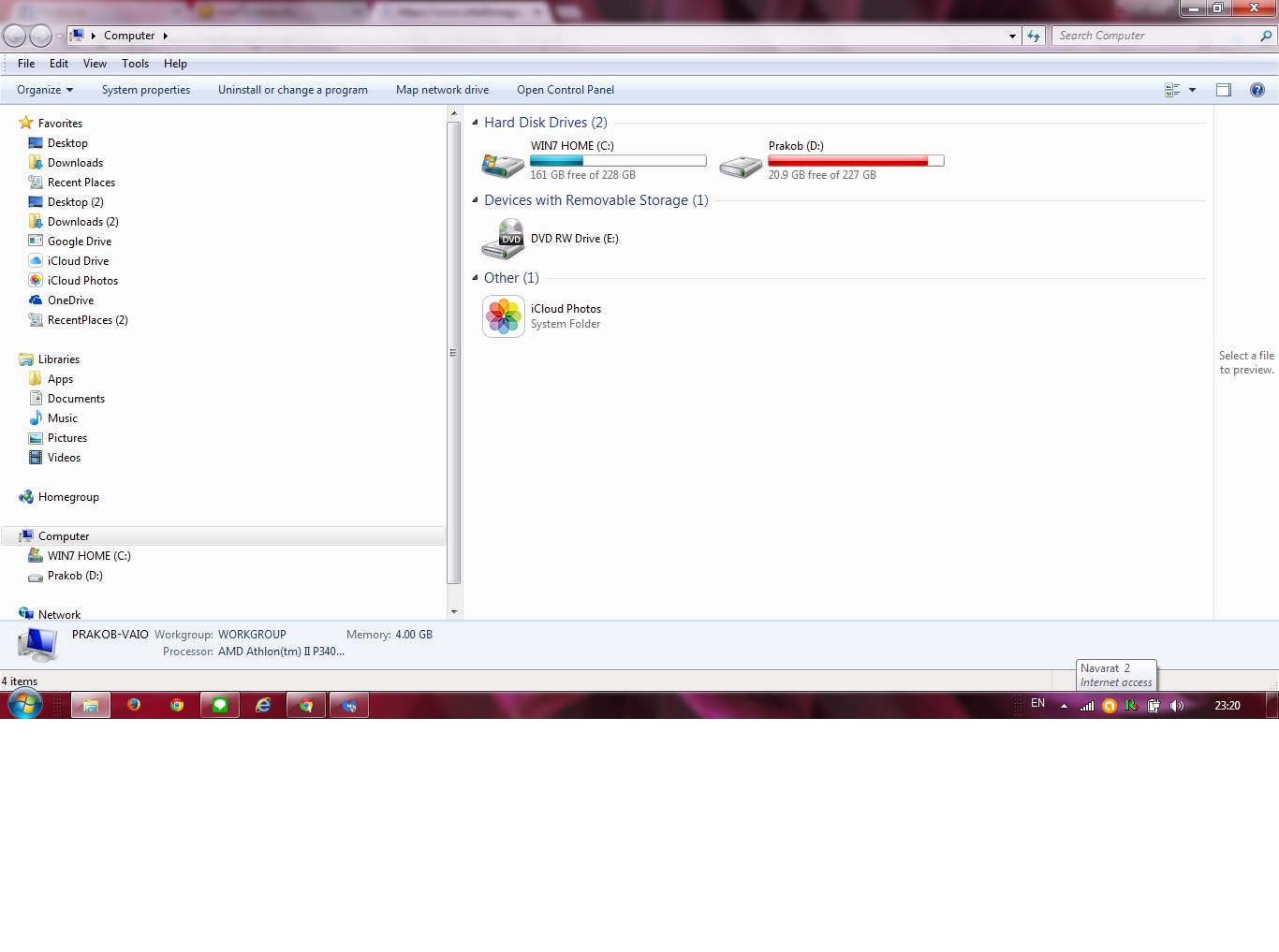1279x952 pixels.
Task: Open the Edit menu
Action: [x=59, y=64]
